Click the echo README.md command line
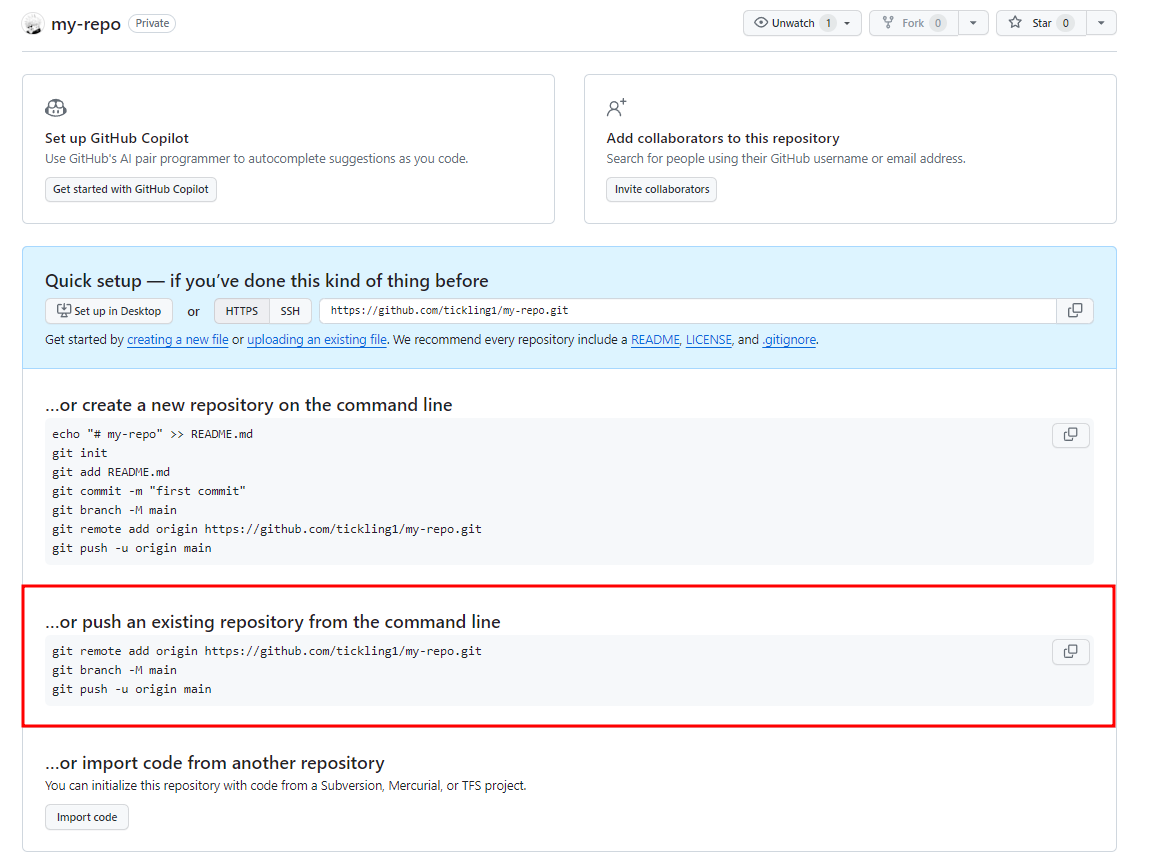The image size is (1168, 854). pos(153,434)
